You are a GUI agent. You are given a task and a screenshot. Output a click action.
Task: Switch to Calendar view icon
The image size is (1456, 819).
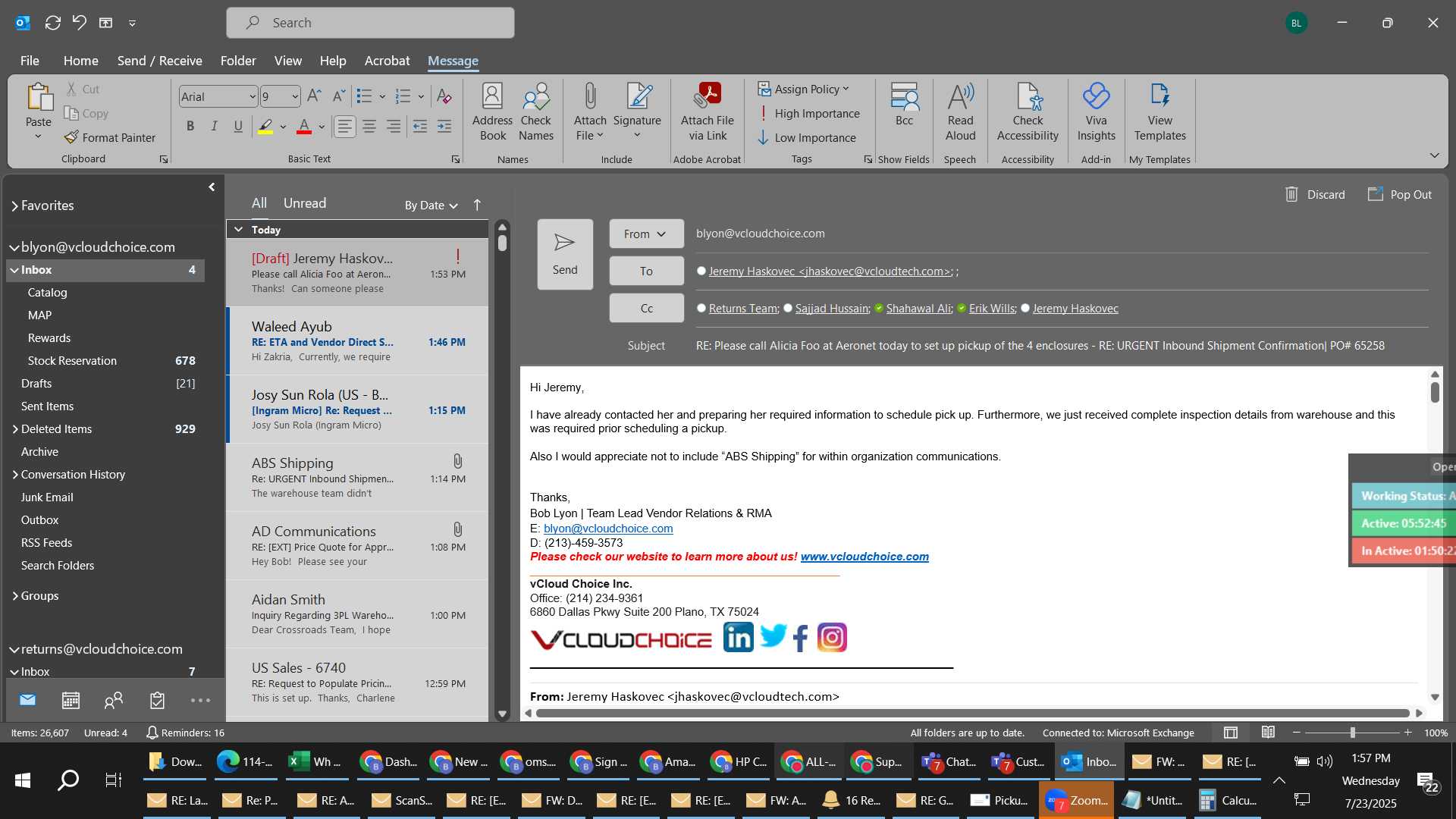pyautogui.click(x=71, y=701)
